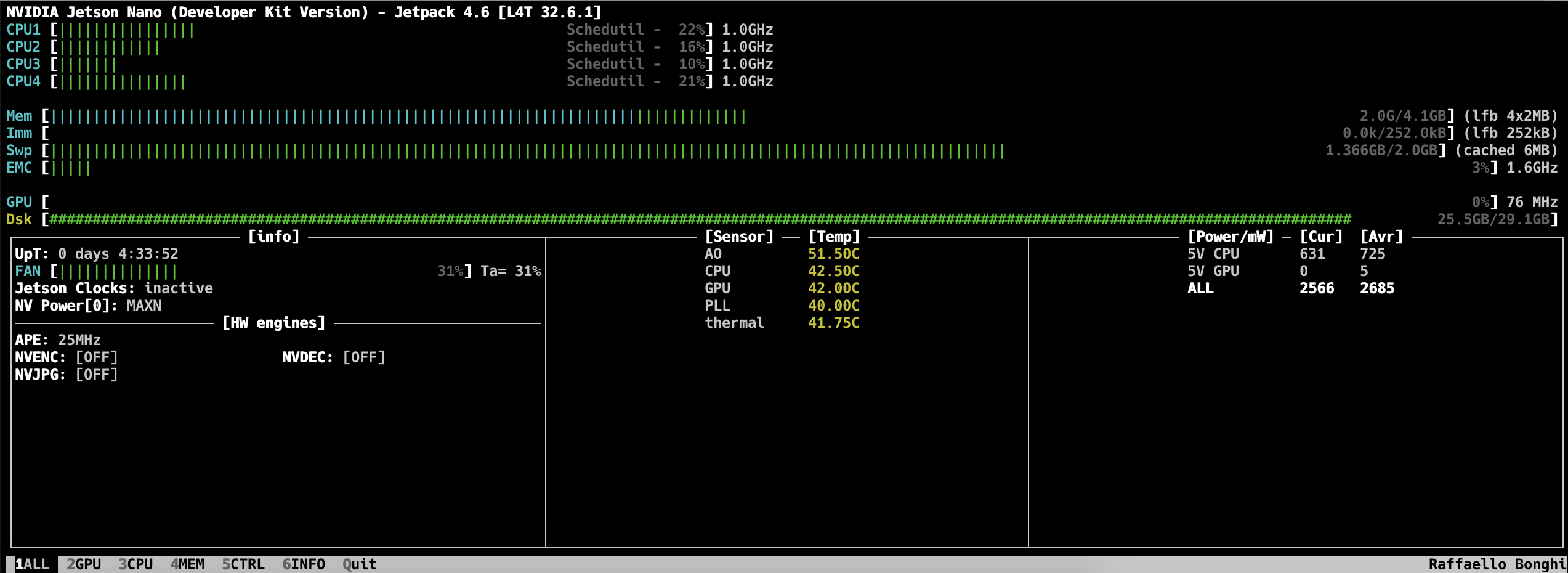This screenshot has width=1568, height=573.
Task: Click the PLL temperature 40.00C
Action: click(x=834, y=306)
